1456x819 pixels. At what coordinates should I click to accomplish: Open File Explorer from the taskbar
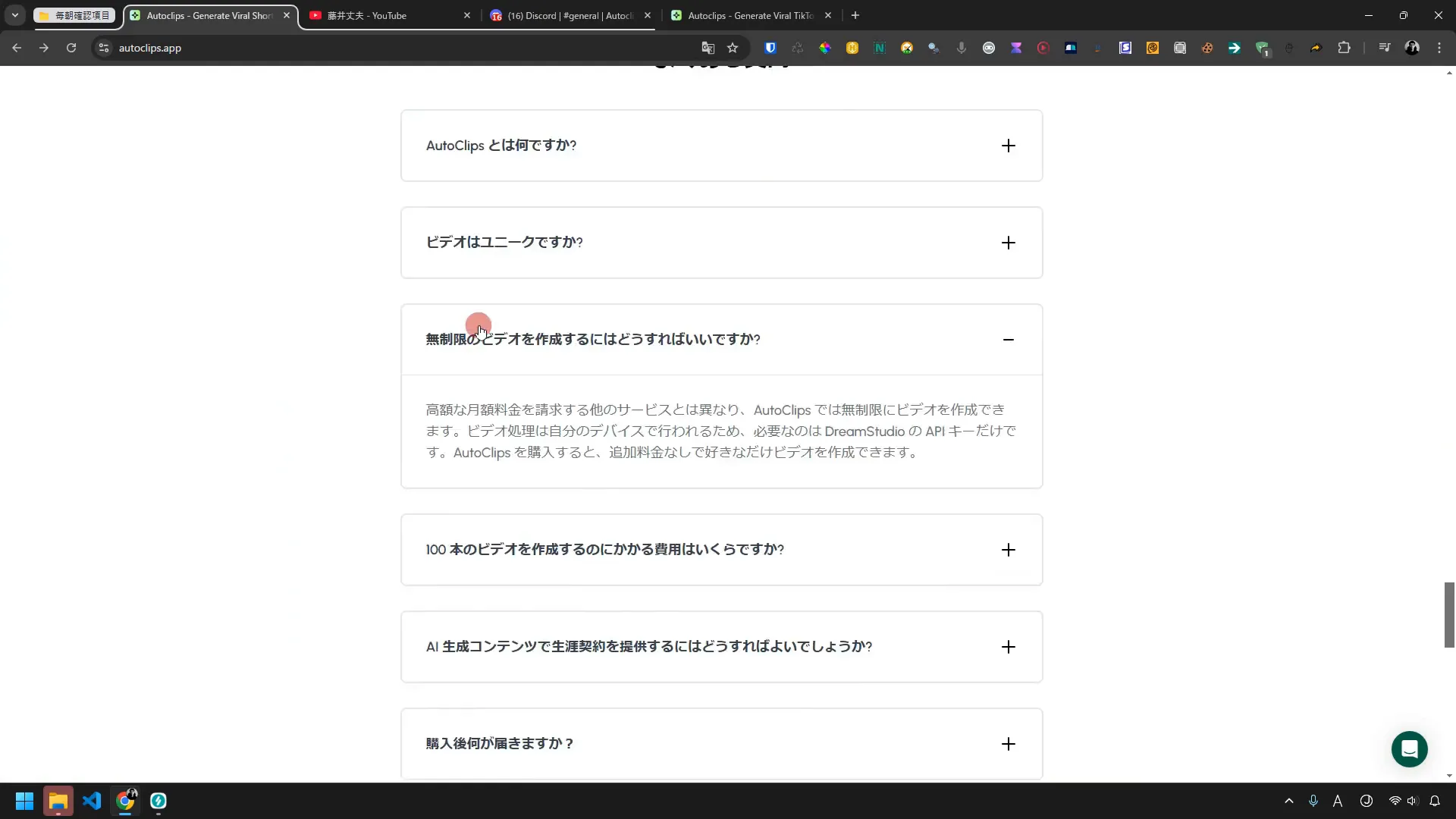click(58, 801)
